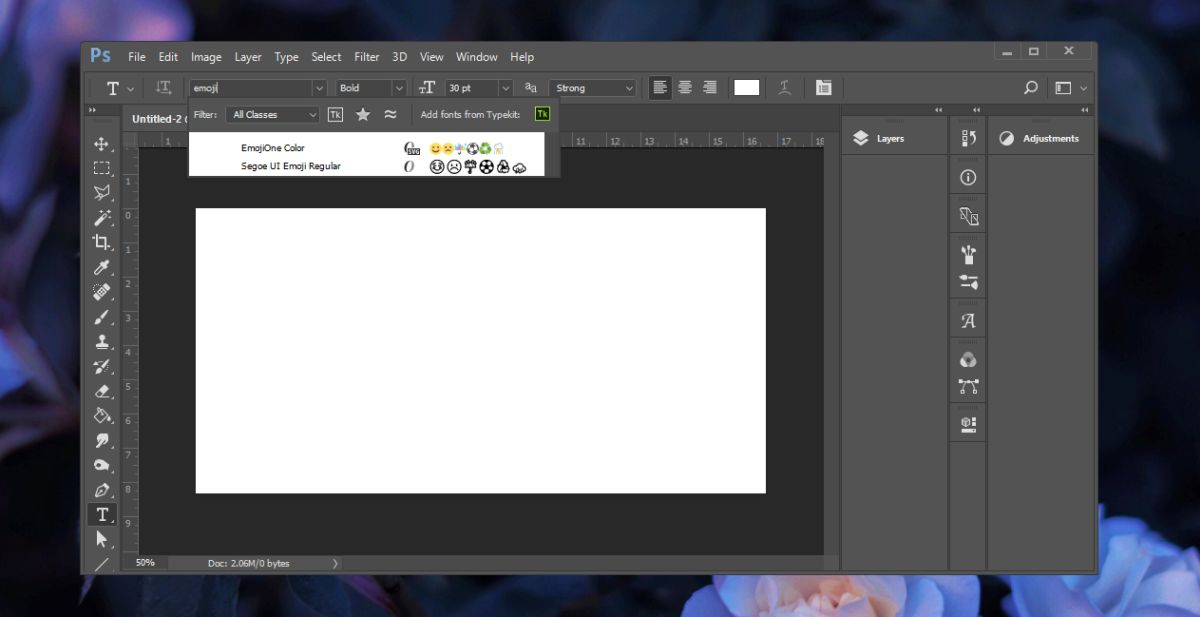Open the Filter menu
The width and height of the screenshot is (1200, 617).
[367, 57]
